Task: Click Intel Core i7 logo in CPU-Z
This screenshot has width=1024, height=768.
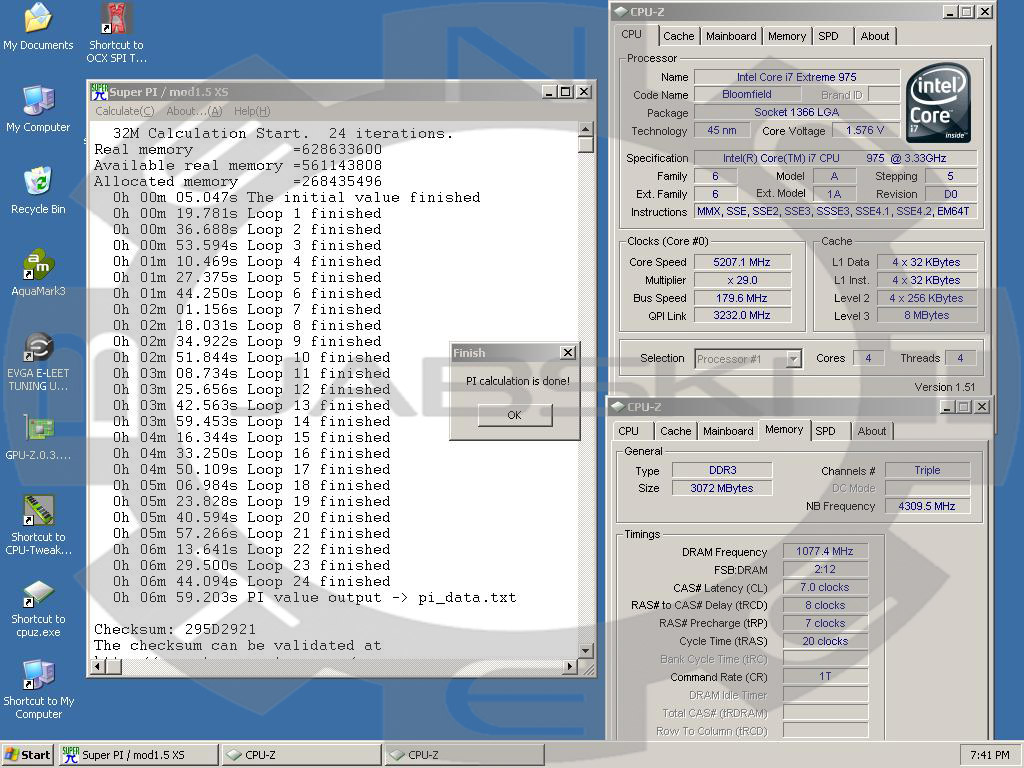Action: [938, 103]
